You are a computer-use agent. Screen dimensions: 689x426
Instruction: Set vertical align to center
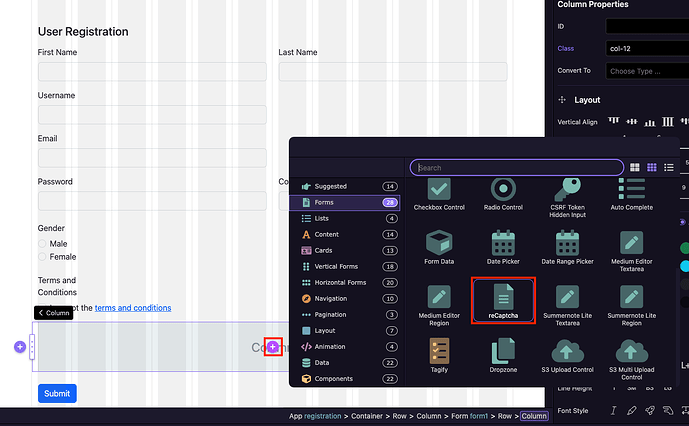coord(631,122)
